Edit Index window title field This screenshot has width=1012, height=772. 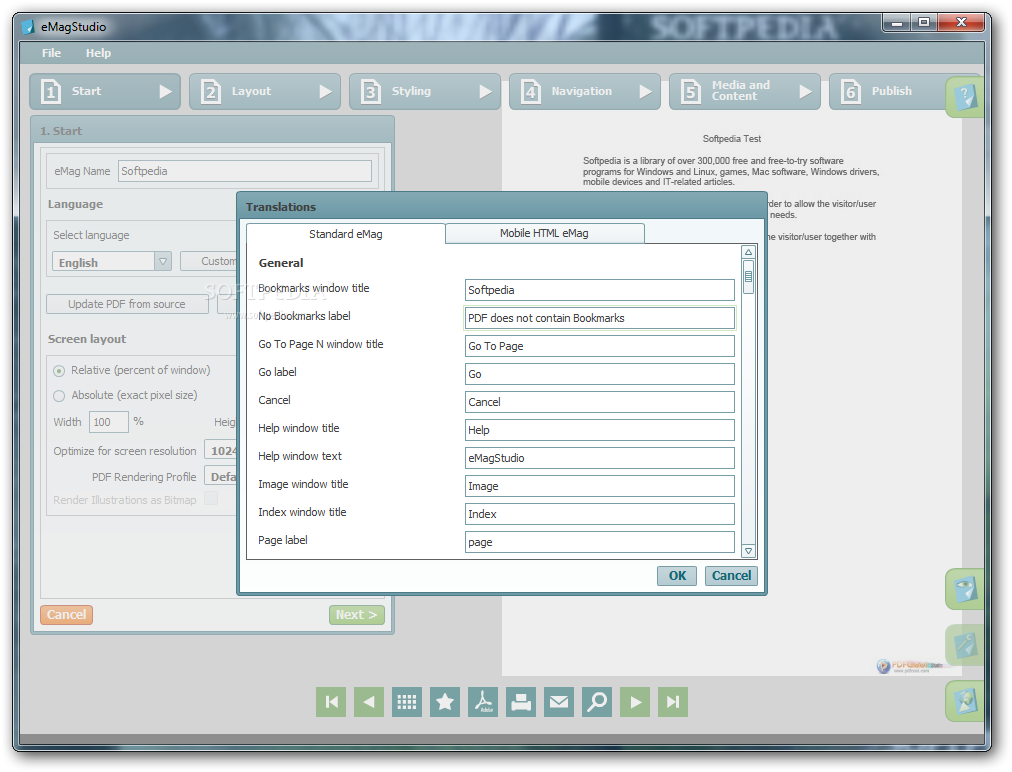[x=600, y=514]
